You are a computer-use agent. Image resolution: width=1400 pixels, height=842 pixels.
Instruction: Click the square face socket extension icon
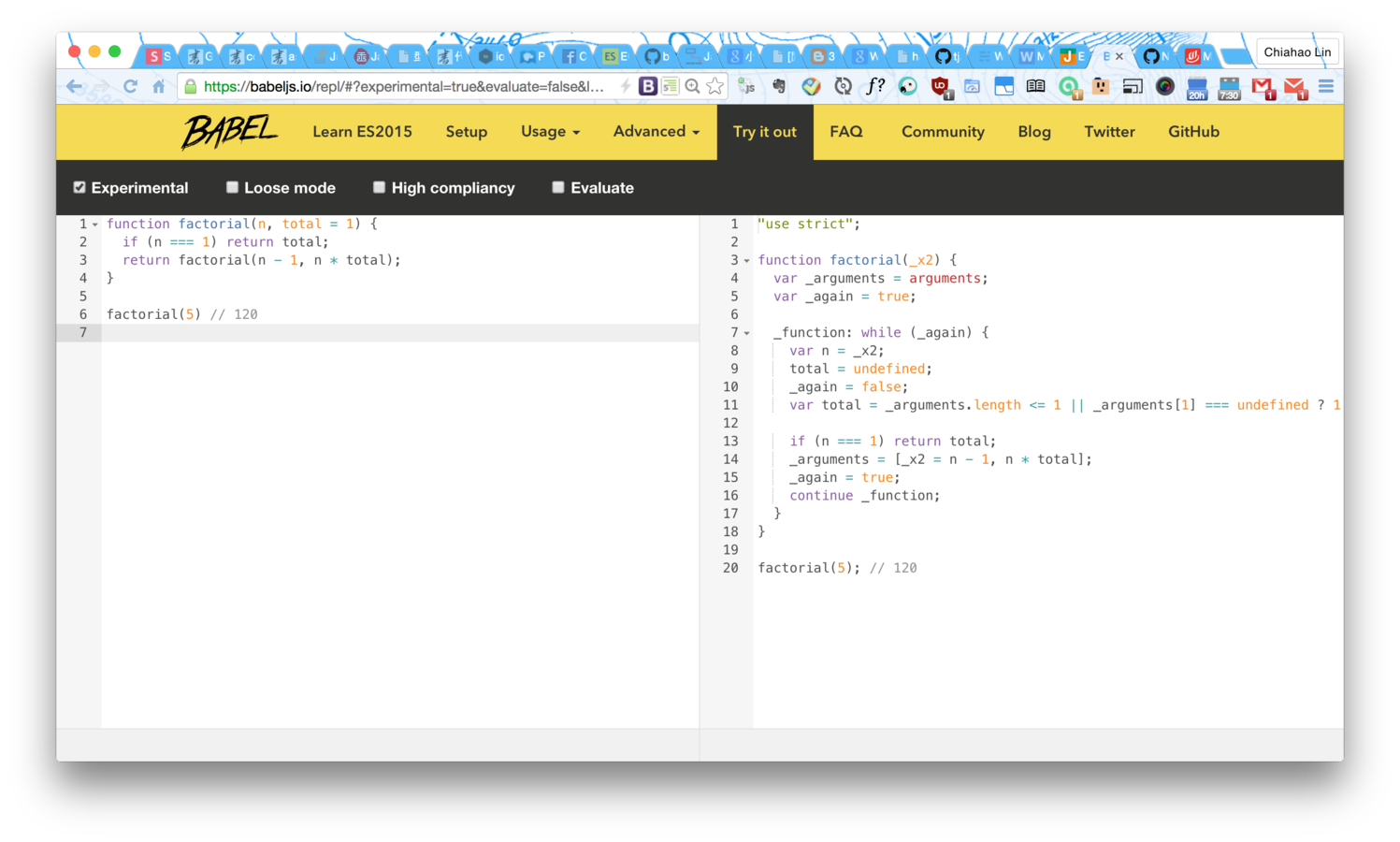point(1100,86)
